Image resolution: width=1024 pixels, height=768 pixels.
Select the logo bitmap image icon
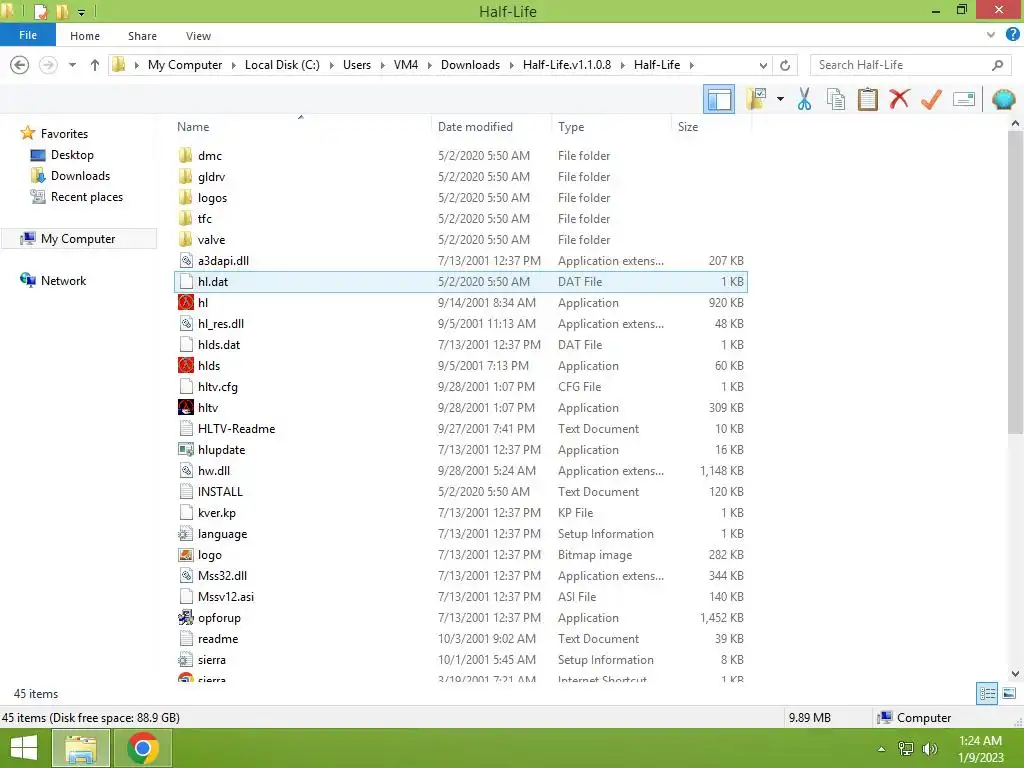click(x=185, y=554)
